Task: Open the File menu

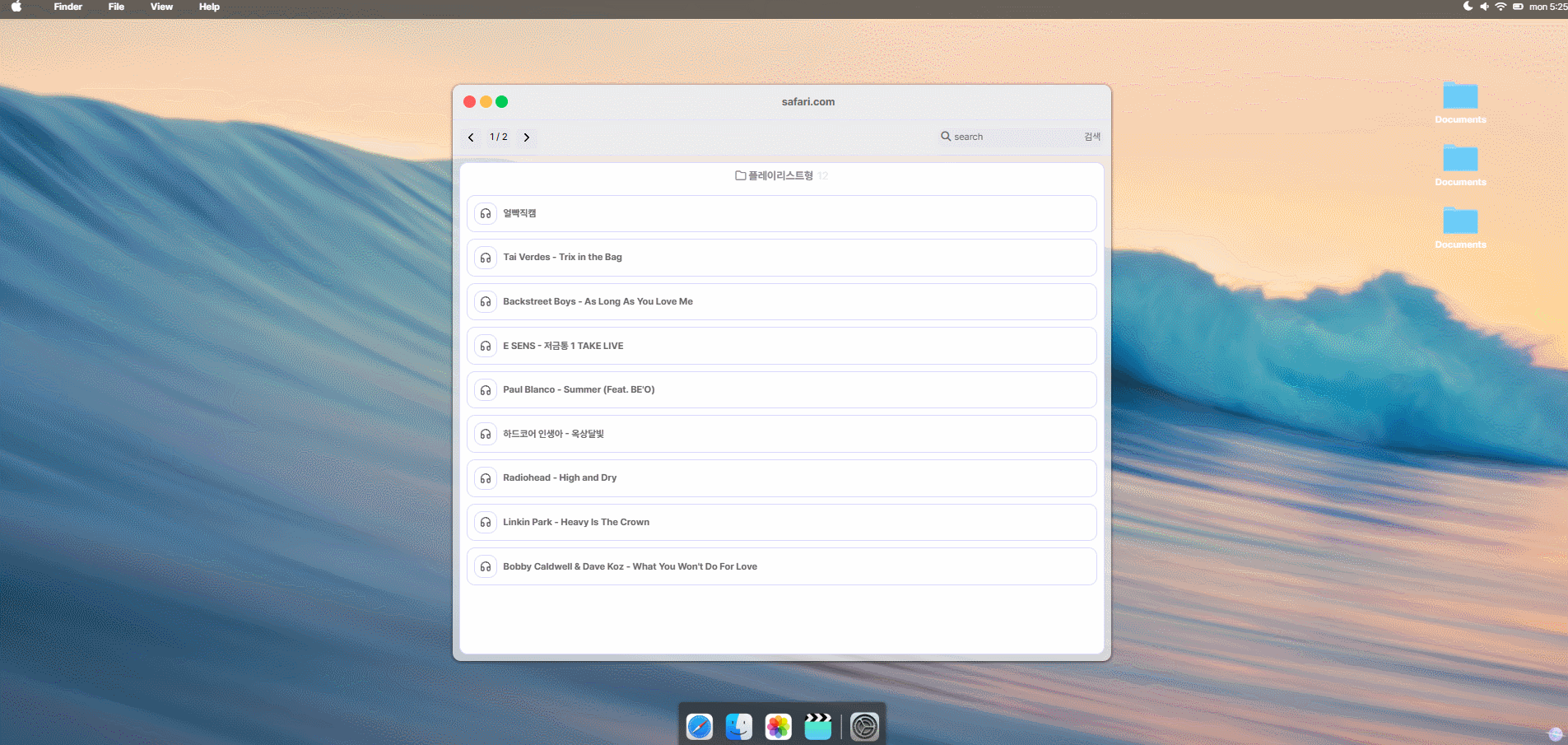Action: tap(116, 7)
